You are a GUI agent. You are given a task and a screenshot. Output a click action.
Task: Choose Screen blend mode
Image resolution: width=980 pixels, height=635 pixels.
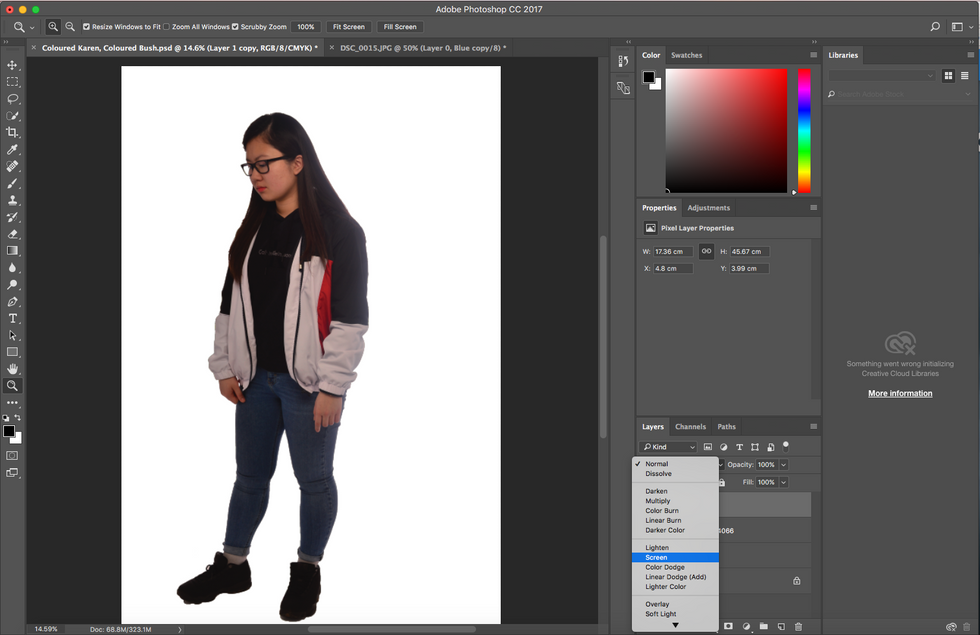tap(675, 558)
